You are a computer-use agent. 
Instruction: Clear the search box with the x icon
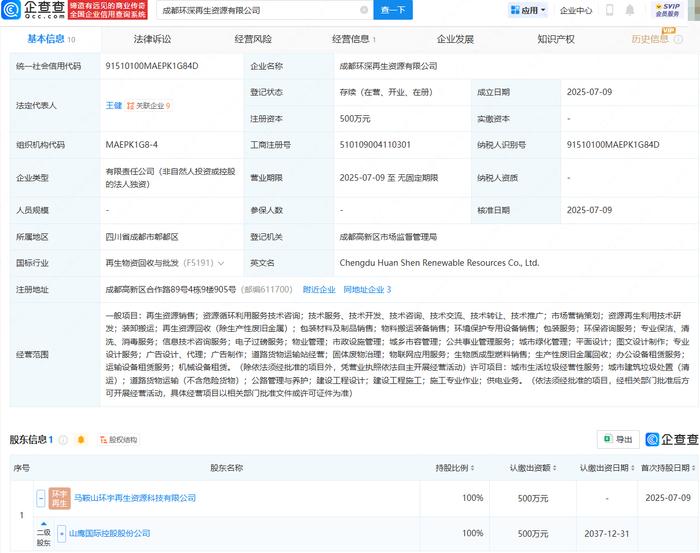[364, 10]
